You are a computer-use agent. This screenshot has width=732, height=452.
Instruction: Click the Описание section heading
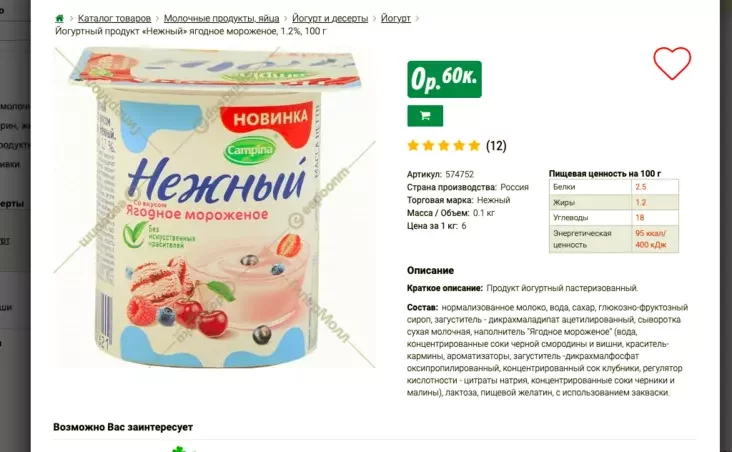click(430, 270)
